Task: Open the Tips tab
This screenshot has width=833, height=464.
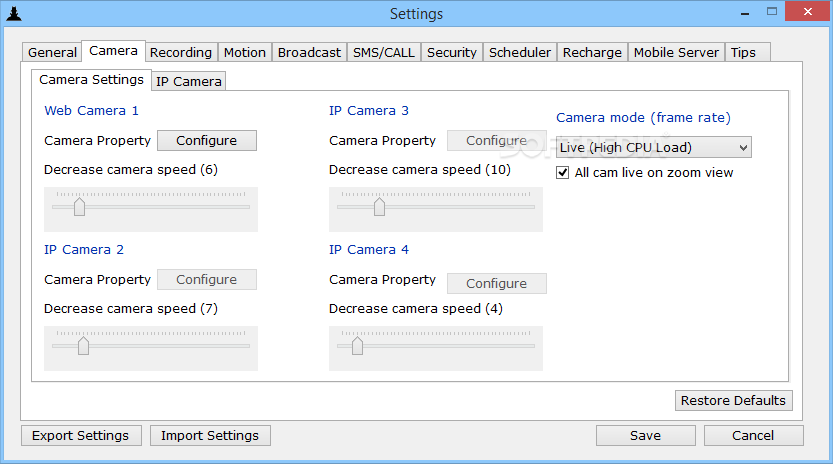Action: point(743,53)
